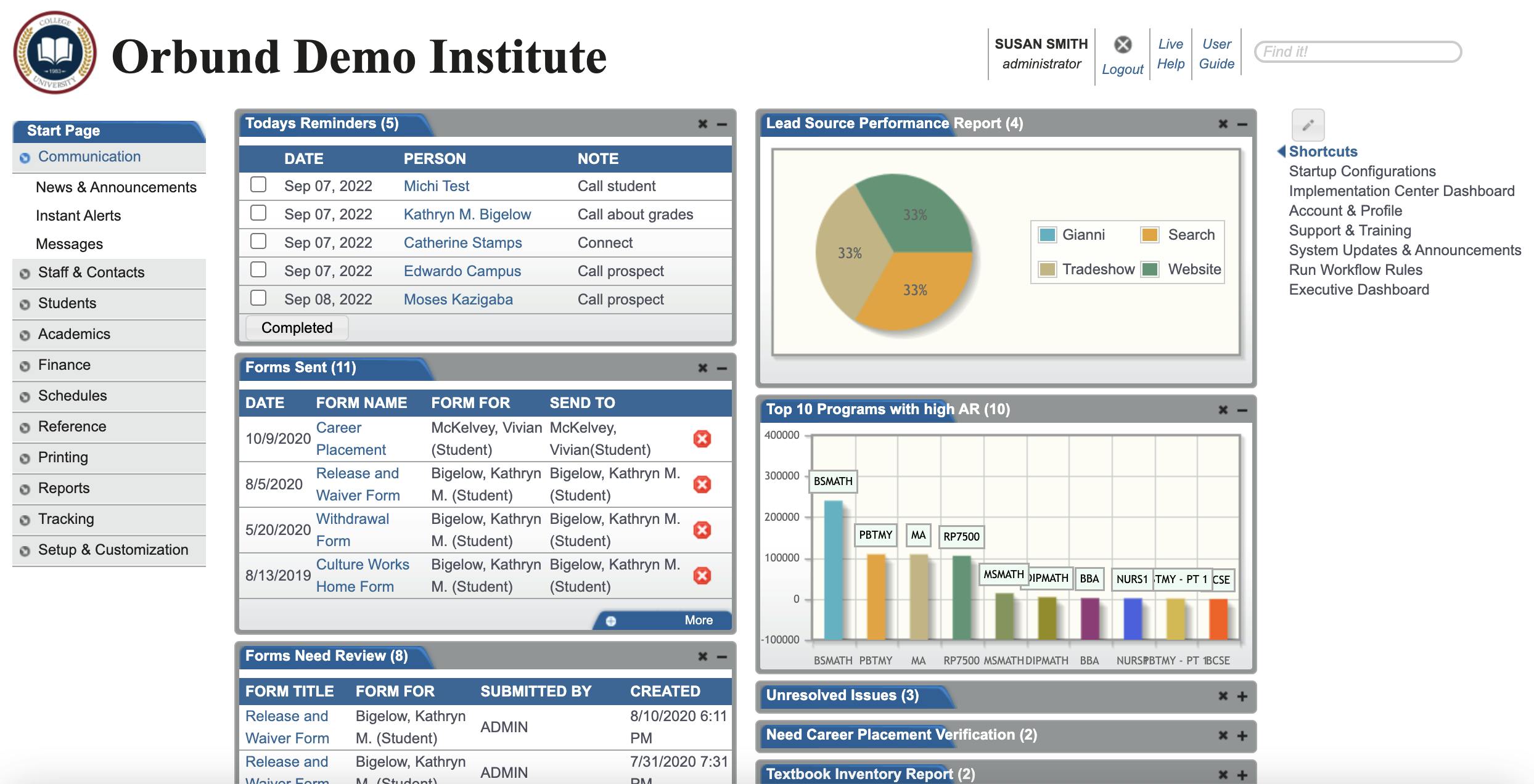Close the Lead Source Performance Report panel
This screenshot has height=784, width=1534.
click(x=1223, y=124)
